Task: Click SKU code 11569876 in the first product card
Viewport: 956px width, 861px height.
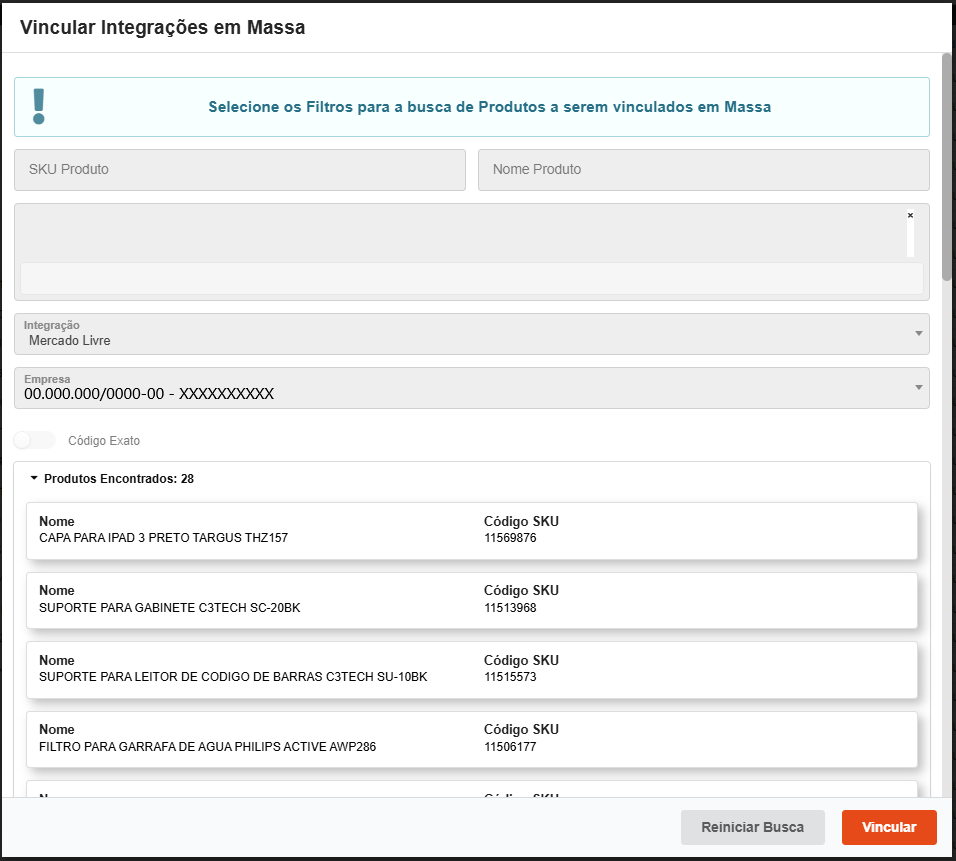Action: pyautogui.click(x=510, y=538)
